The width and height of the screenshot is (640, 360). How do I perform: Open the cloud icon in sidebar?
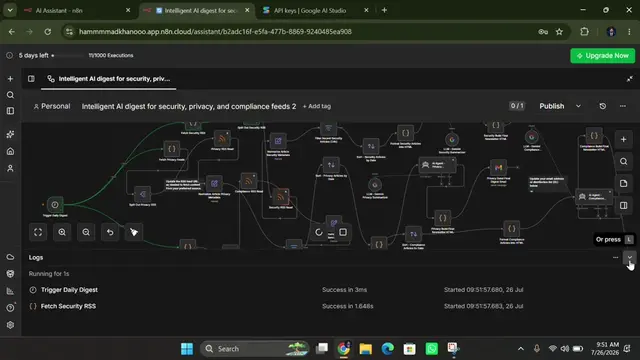tap(10, 257)
